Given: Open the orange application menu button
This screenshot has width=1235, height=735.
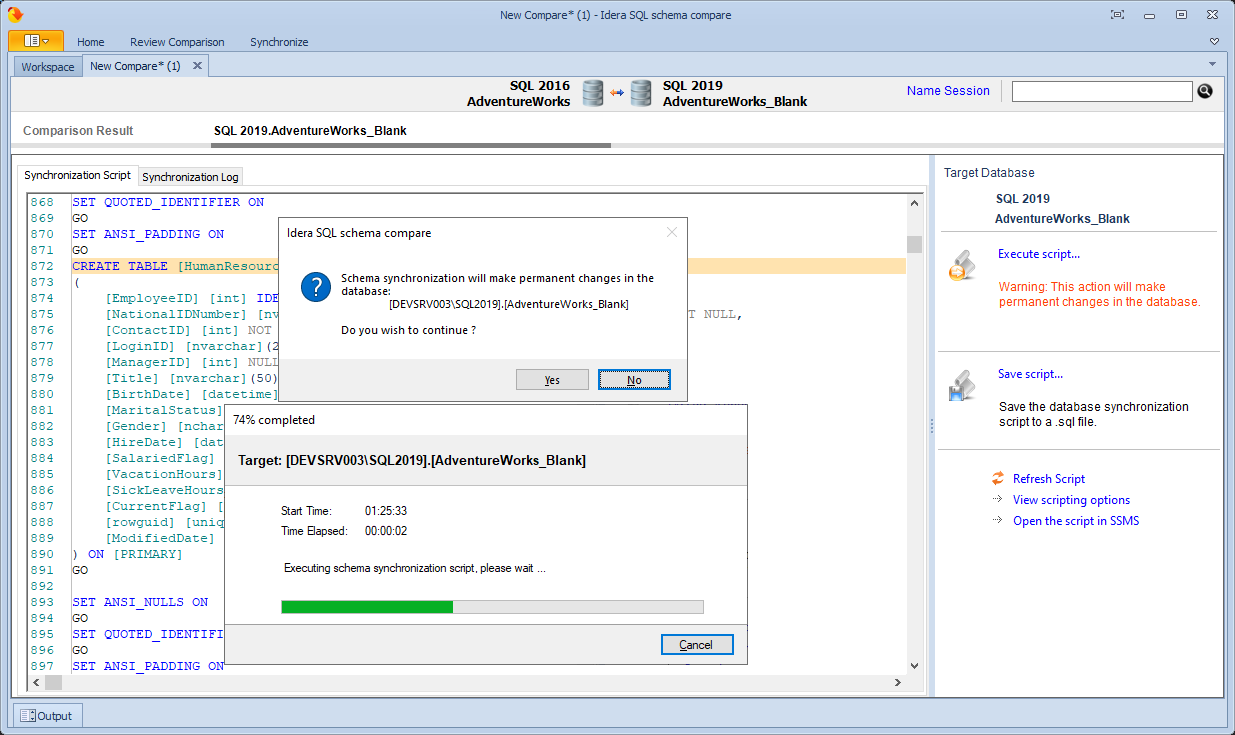Looking at the screenshot, I should (36, 41).
